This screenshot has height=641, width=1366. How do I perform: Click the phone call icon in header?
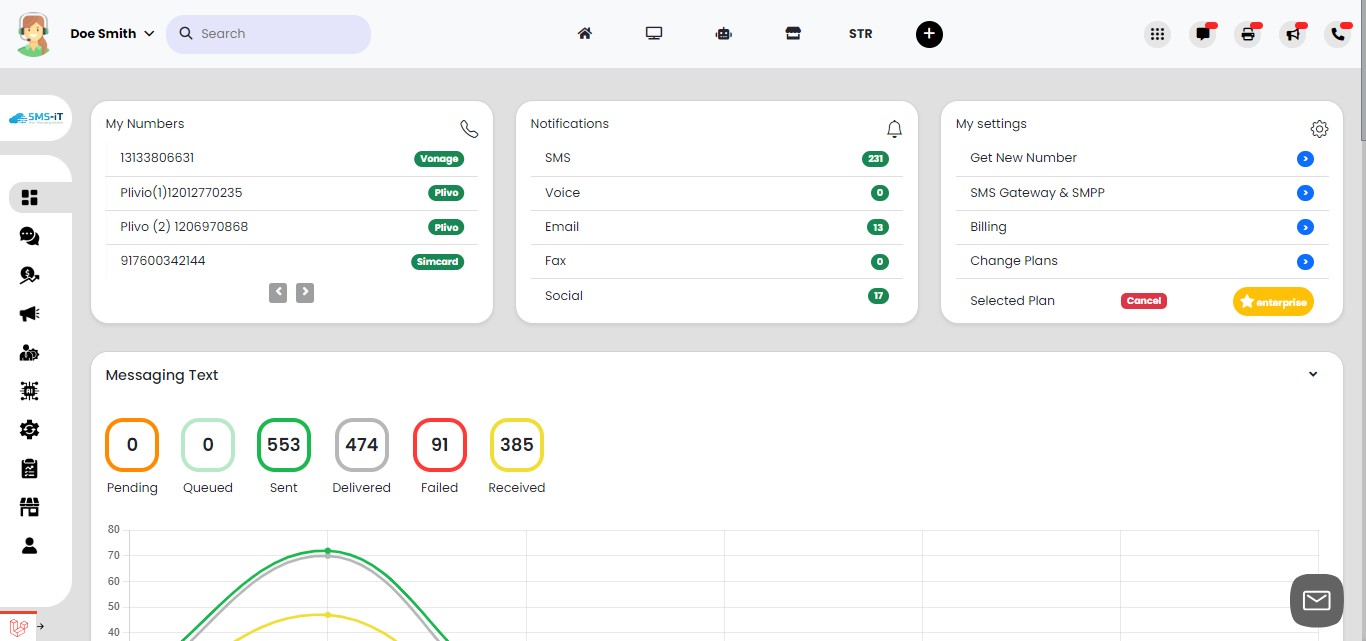point(1338,34)
